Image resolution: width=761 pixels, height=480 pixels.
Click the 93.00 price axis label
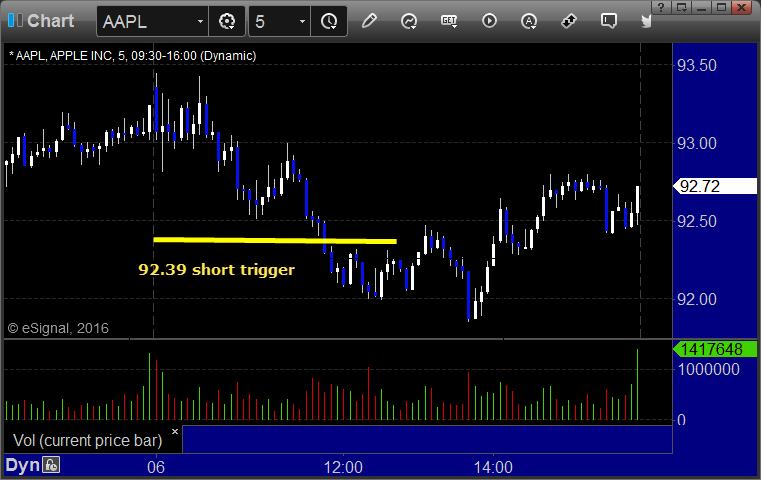(696, 144)
